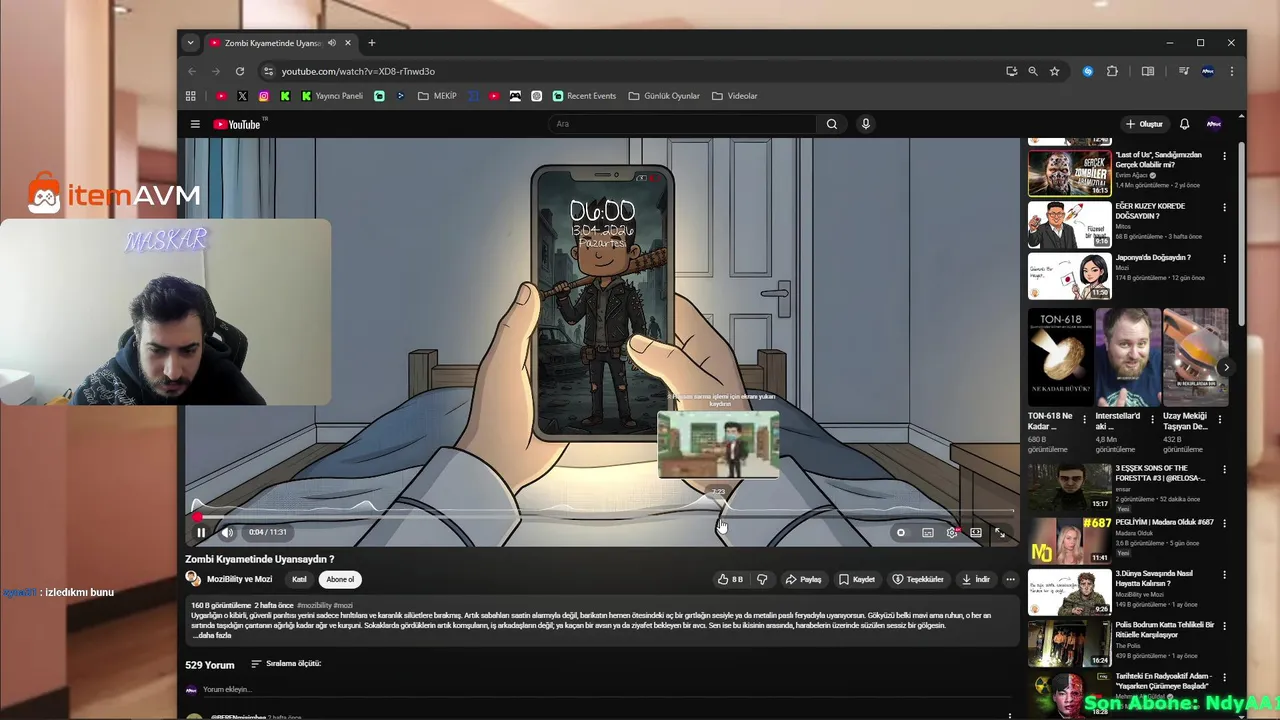Bookmark this page with the star icon
1280x720 pixels.
[1054, 71]
